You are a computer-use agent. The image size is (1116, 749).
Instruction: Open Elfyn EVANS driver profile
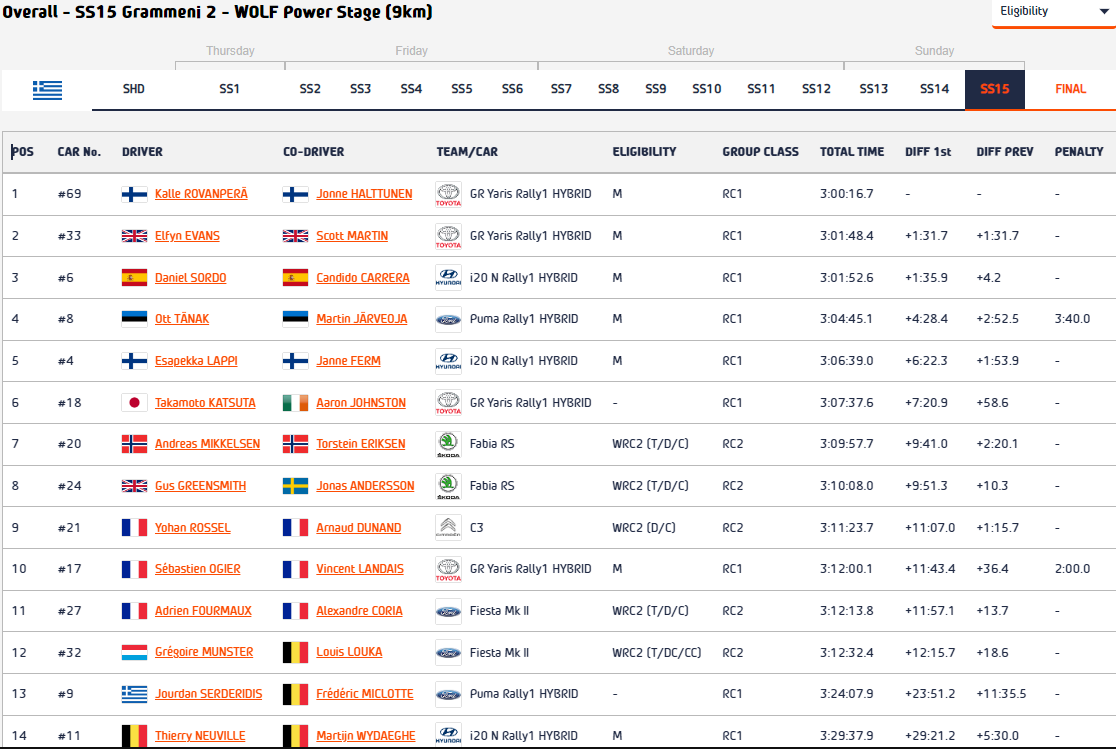pos(187,236)
